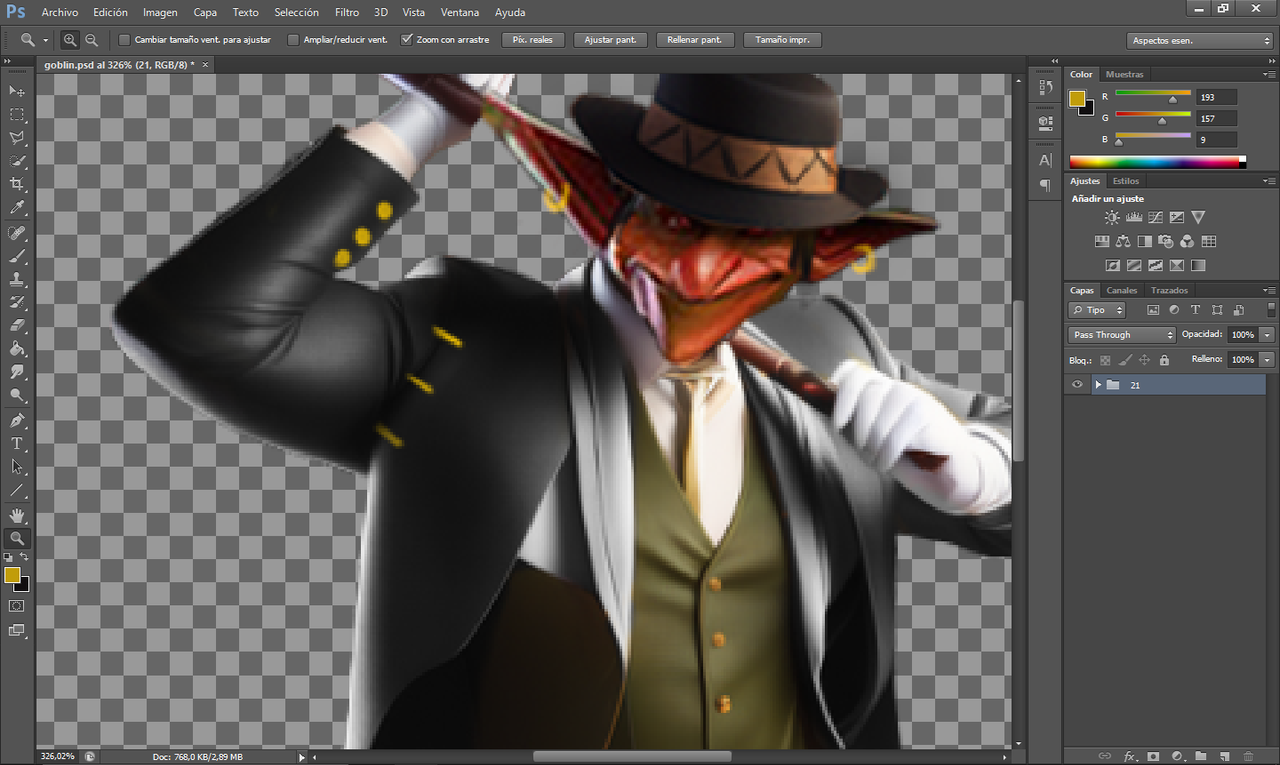Click the foreground color swatch in toolbar
Image resolution: width=1280 pixels, height=765 pixels.
coord(12,574)
